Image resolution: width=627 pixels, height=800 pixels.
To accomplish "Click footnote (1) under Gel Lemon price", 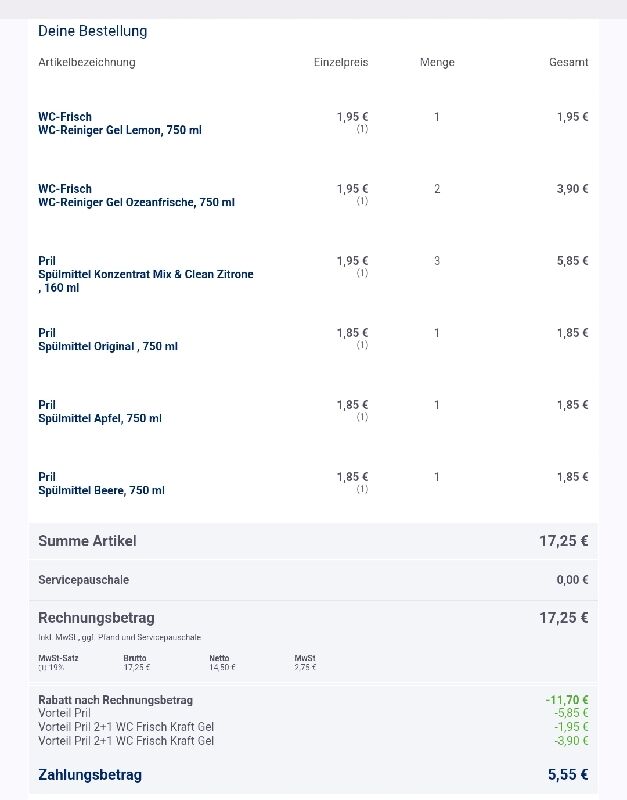I will pyautogui.click(x=362, y=129).
